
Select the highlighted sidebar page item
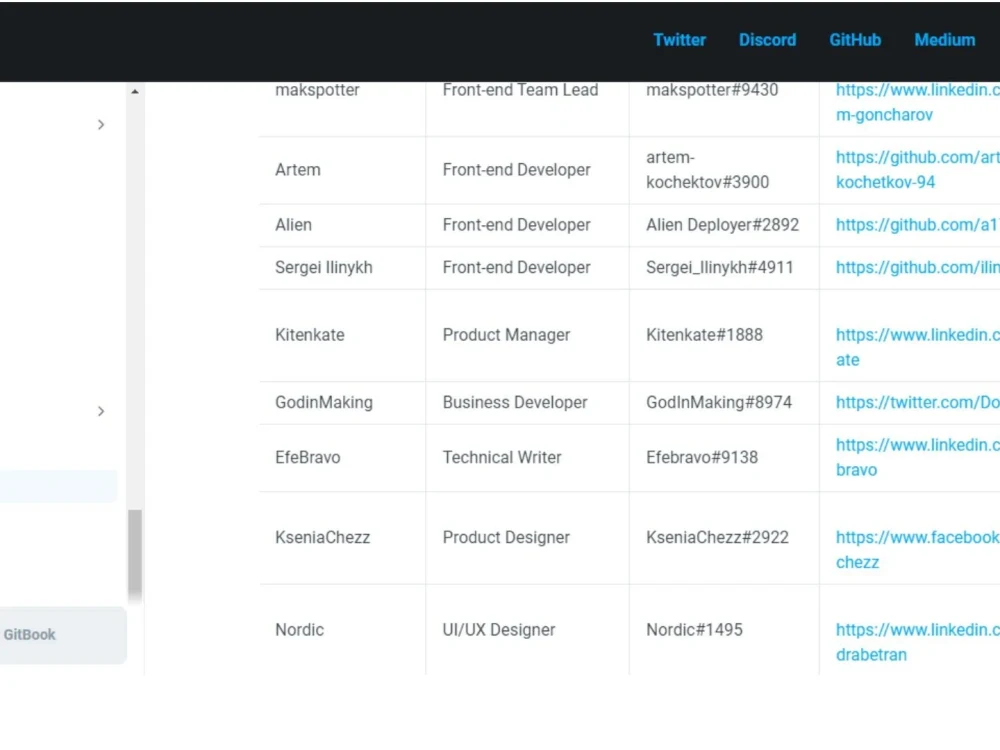click(58, 486)
